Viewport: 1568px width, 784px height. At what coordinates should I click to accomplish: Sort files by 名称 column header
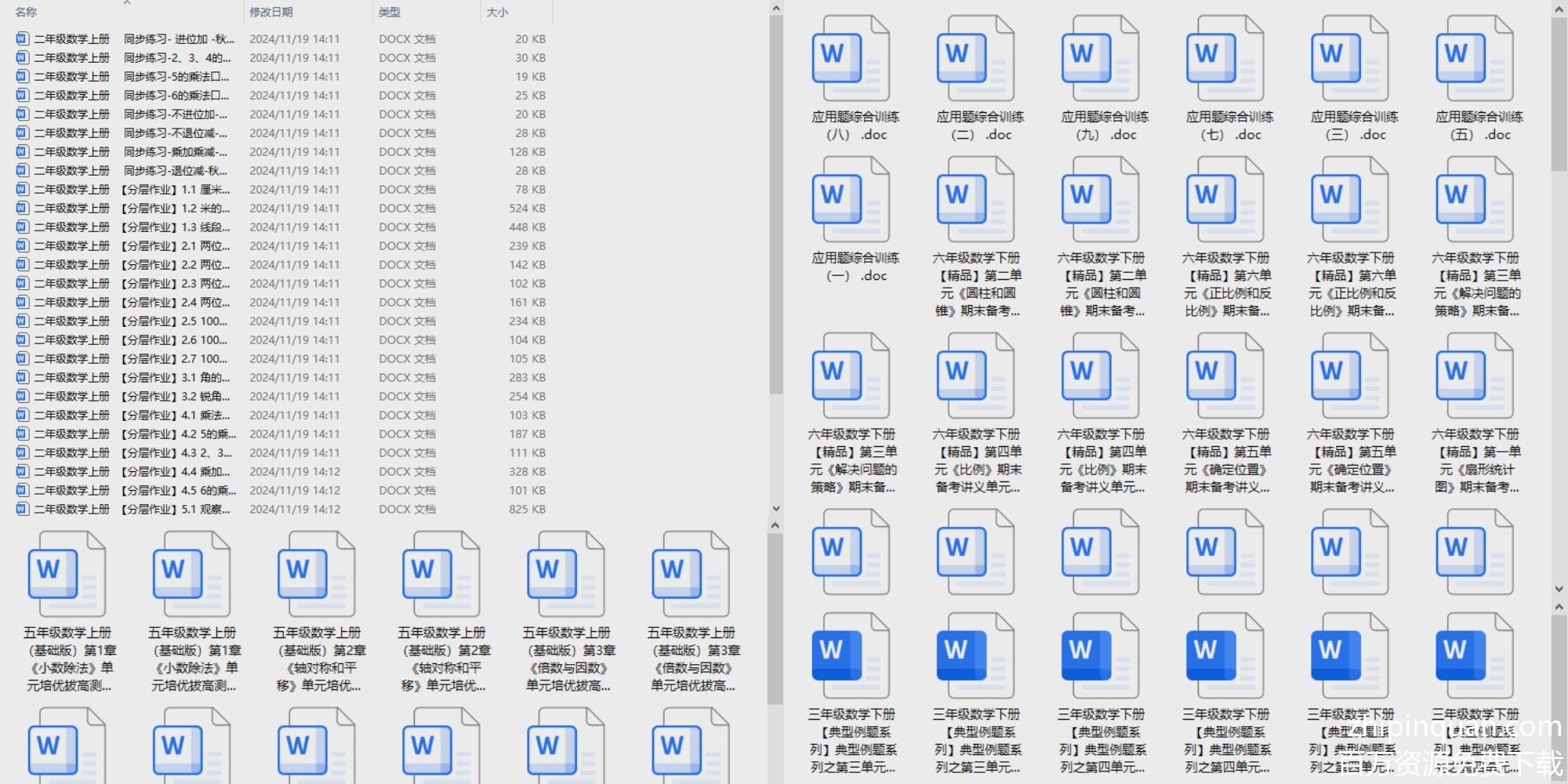pos(27,13)
